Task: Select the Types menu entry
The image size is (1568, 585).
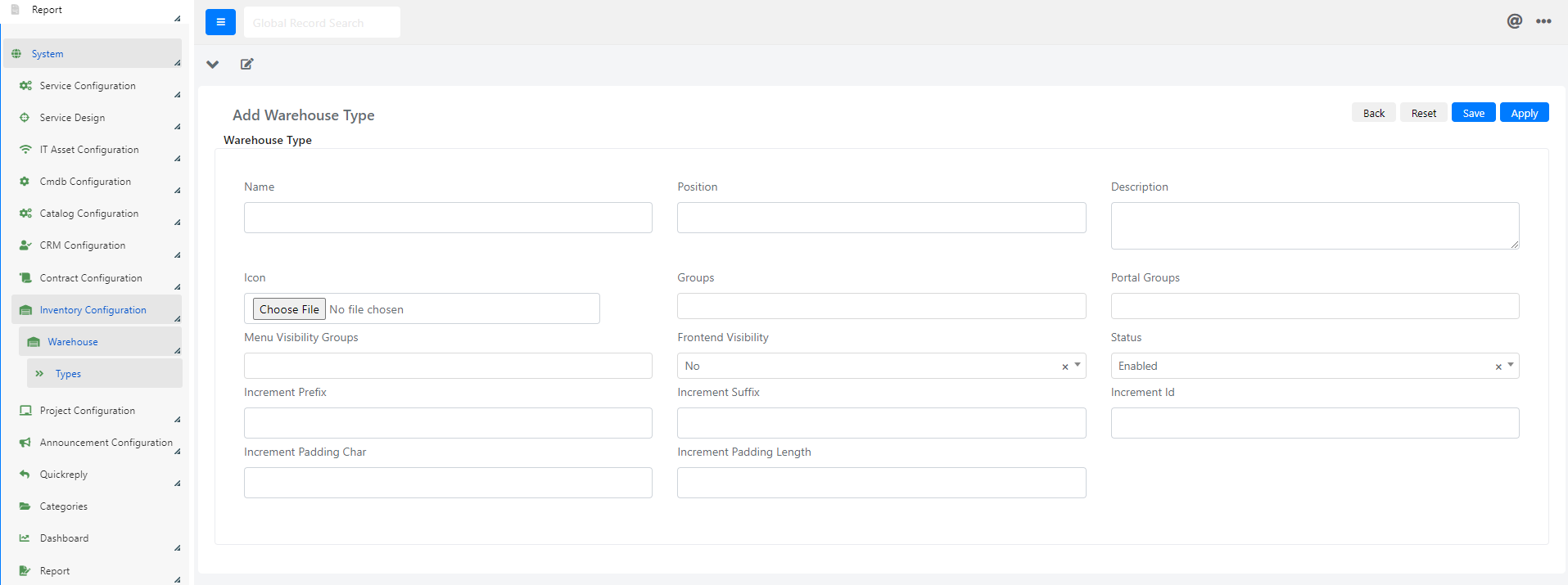Action: click(104, 373)
